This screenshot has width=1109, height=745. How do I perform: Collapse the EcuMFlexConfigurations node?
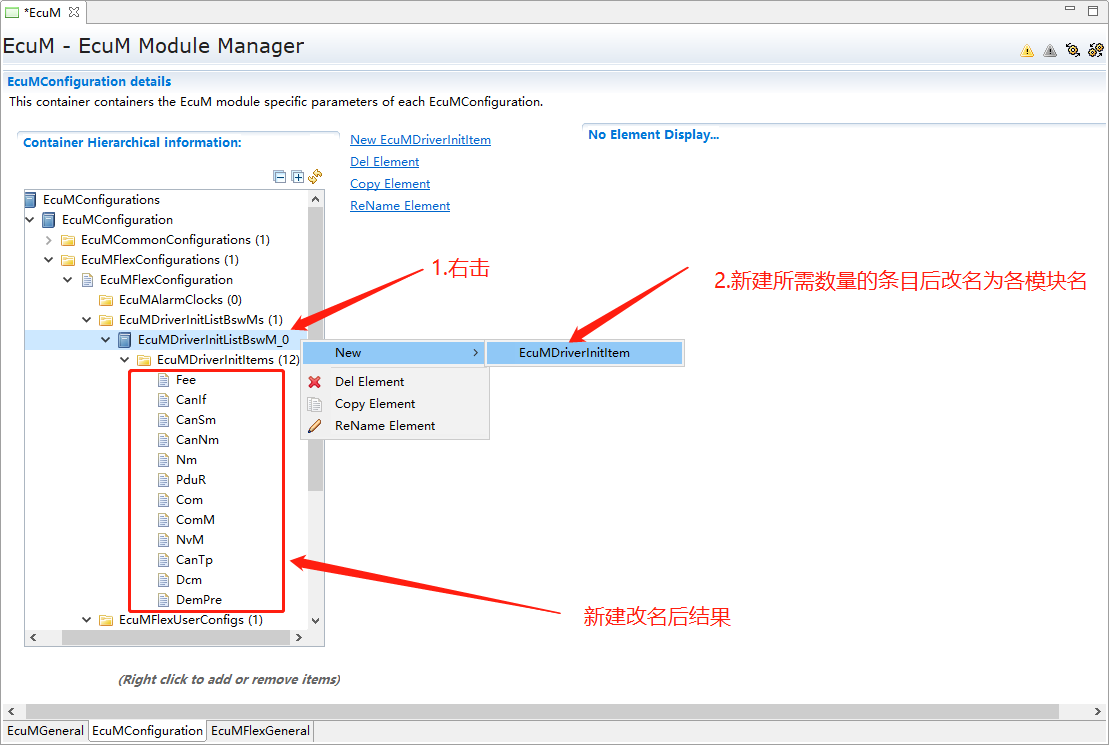click(x=49, y=260)
